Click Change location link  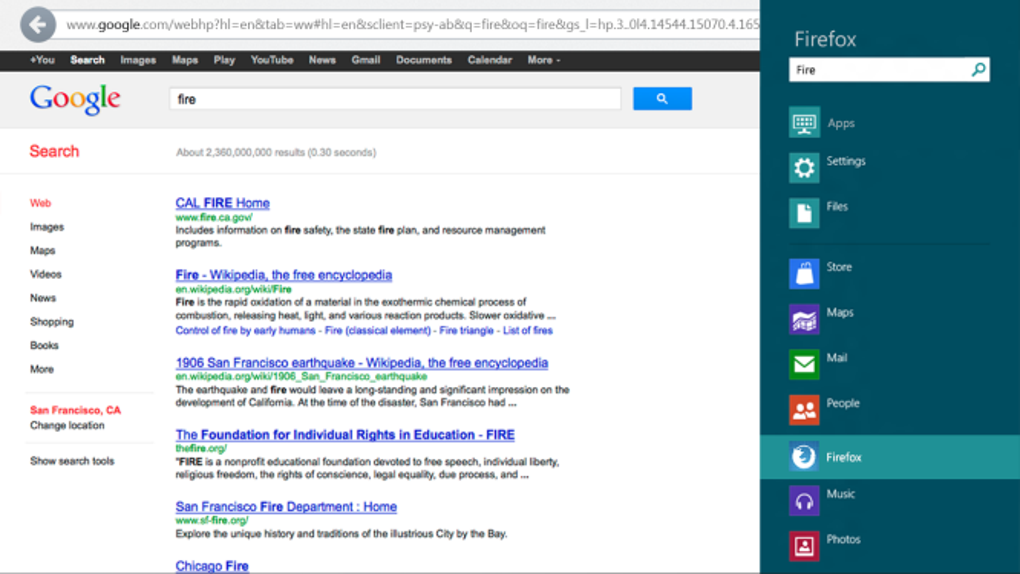[67, 426]
